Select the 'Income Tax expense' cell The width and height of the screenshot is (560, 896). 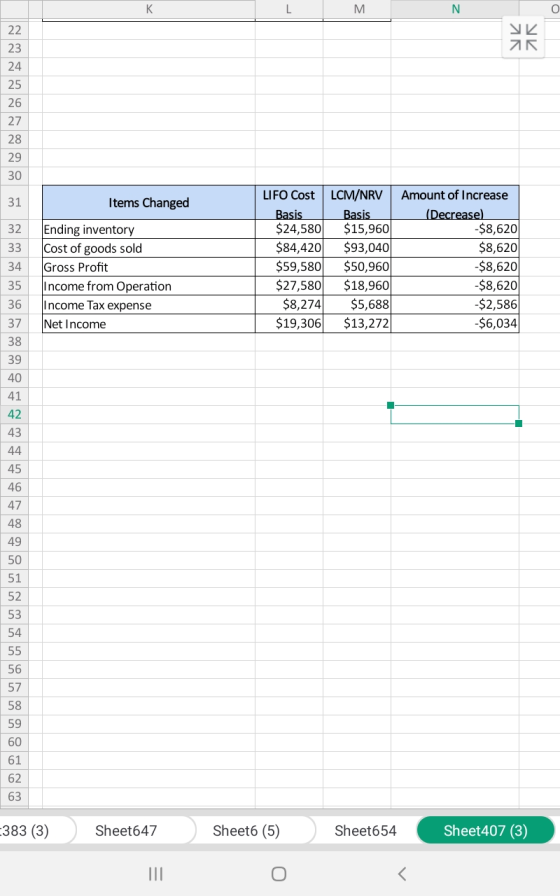pyautogui.click(x=149, y=305)
